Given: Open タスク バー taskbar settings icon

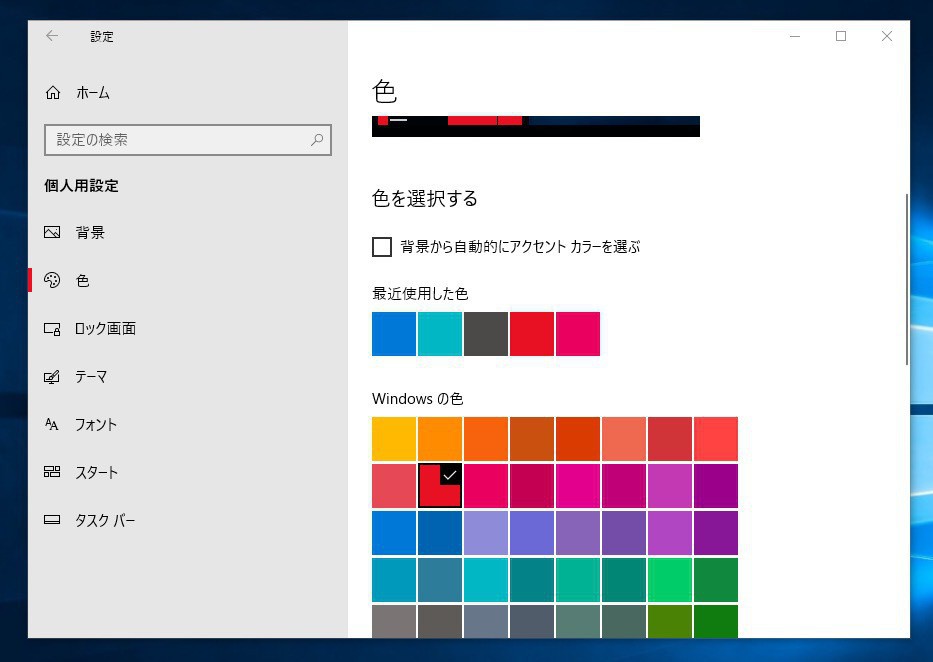Looking at the screenshot, I should 53,521.
